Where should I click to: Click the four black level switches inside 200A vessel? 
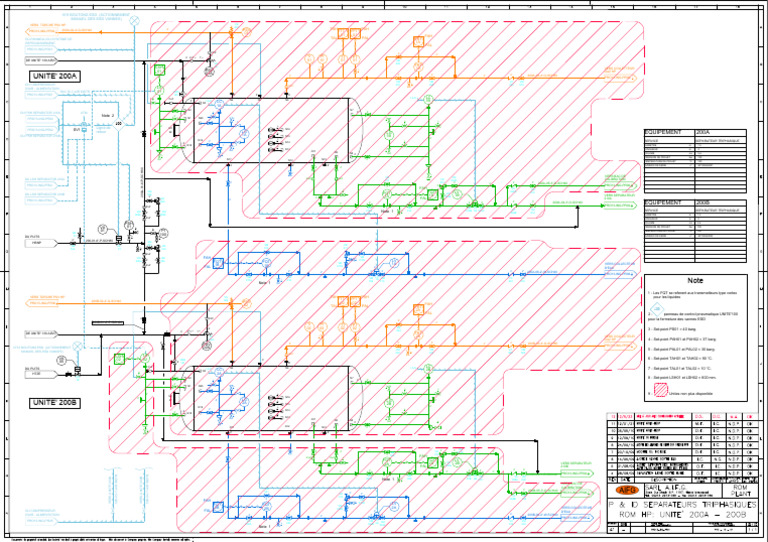coord(275,140)
